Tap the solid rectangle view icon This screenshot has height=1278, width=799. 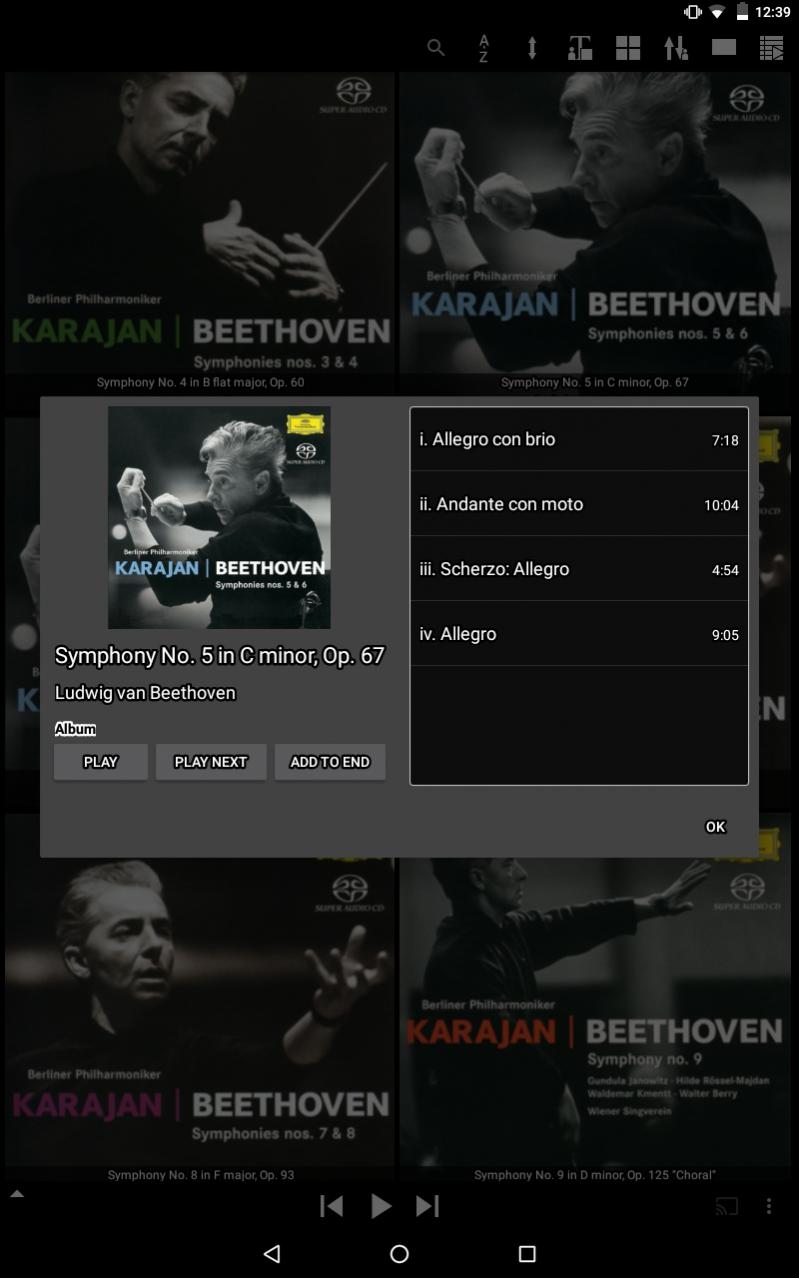[724, 47]
